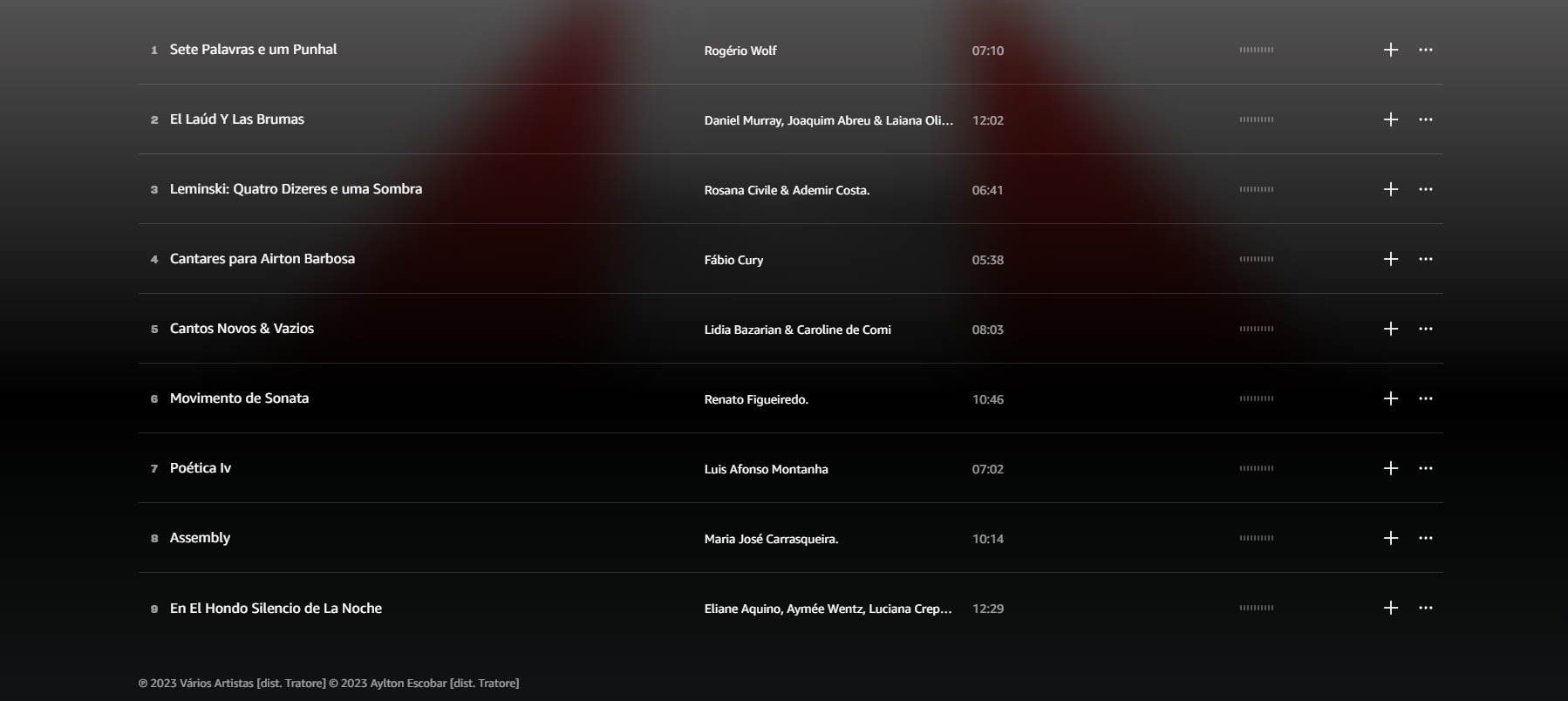
Task: Select track title El Laúd Y Las Brumas
Action: pyautogui.click(x=237, y=119)
